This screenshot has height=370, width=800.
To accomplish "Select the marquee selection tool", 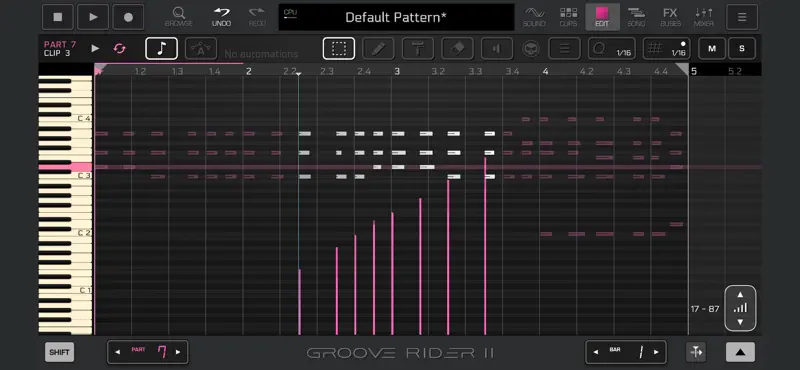I will coord(339,48).
